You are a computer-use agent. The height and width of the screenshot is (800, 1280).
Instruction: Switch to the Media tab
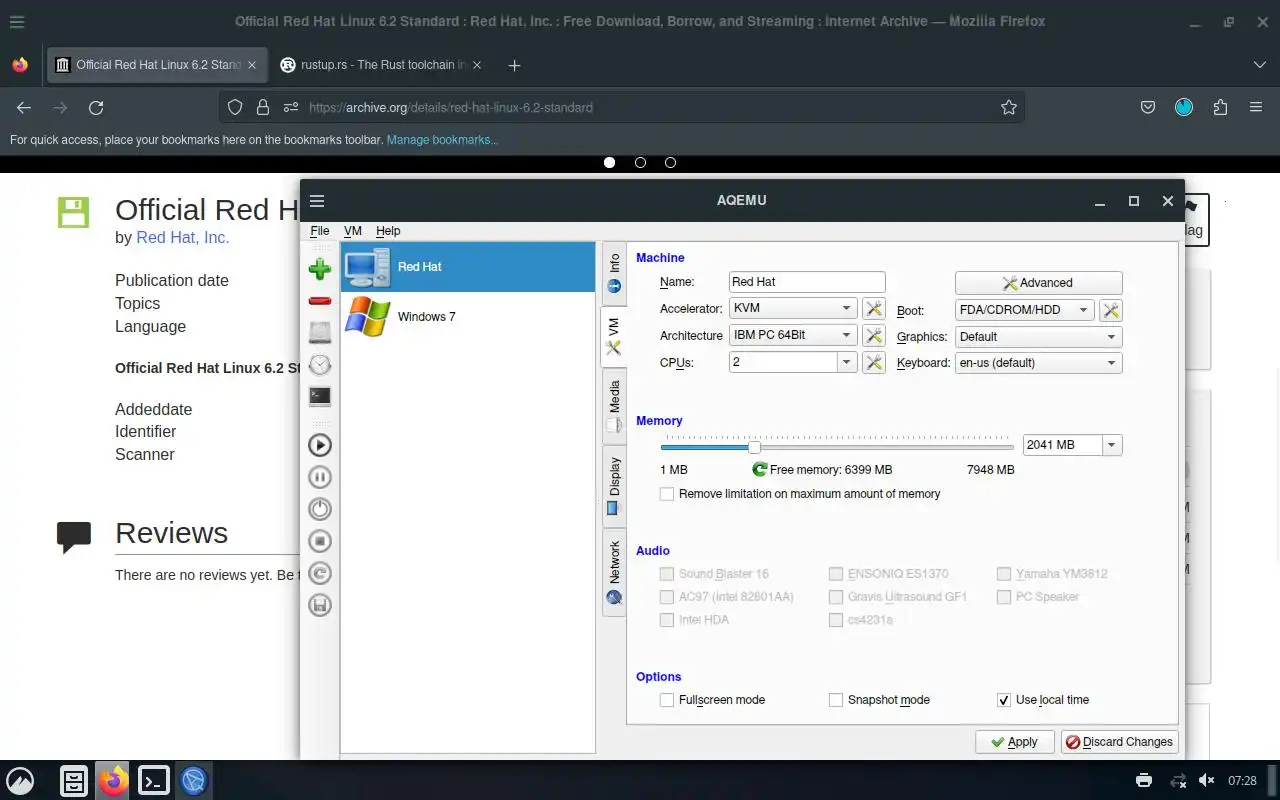[x=613, y=405]
